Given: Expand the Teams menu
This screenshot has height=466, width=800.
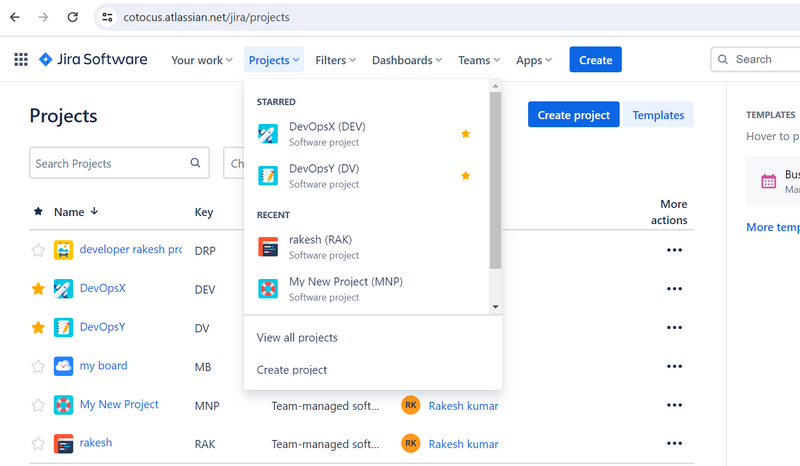Looking at the screenshot, I should (x=479, y=60).
